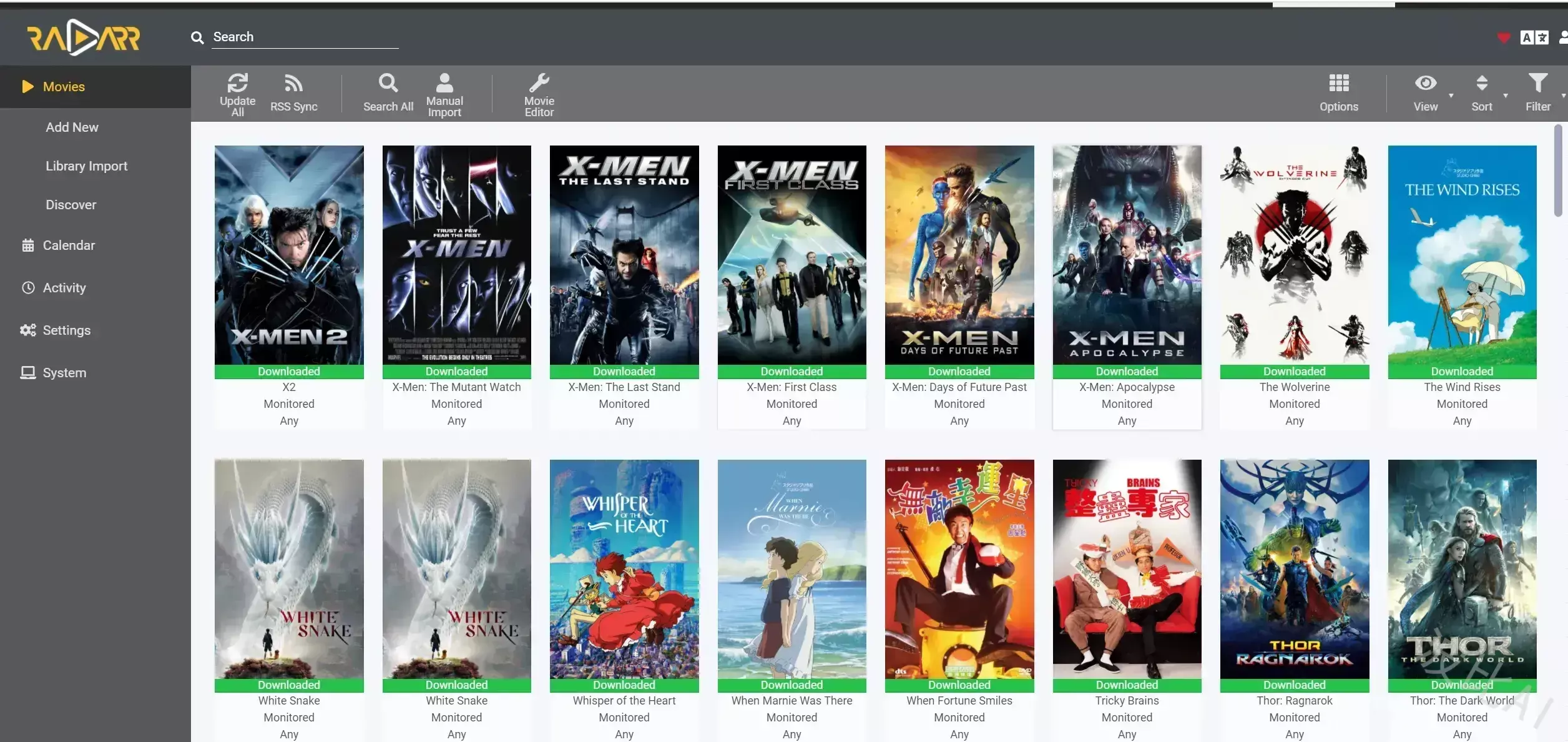Viewport: 1568px width, 742px height.
Task: Open the Sort menu
Action: point(1482,94)
